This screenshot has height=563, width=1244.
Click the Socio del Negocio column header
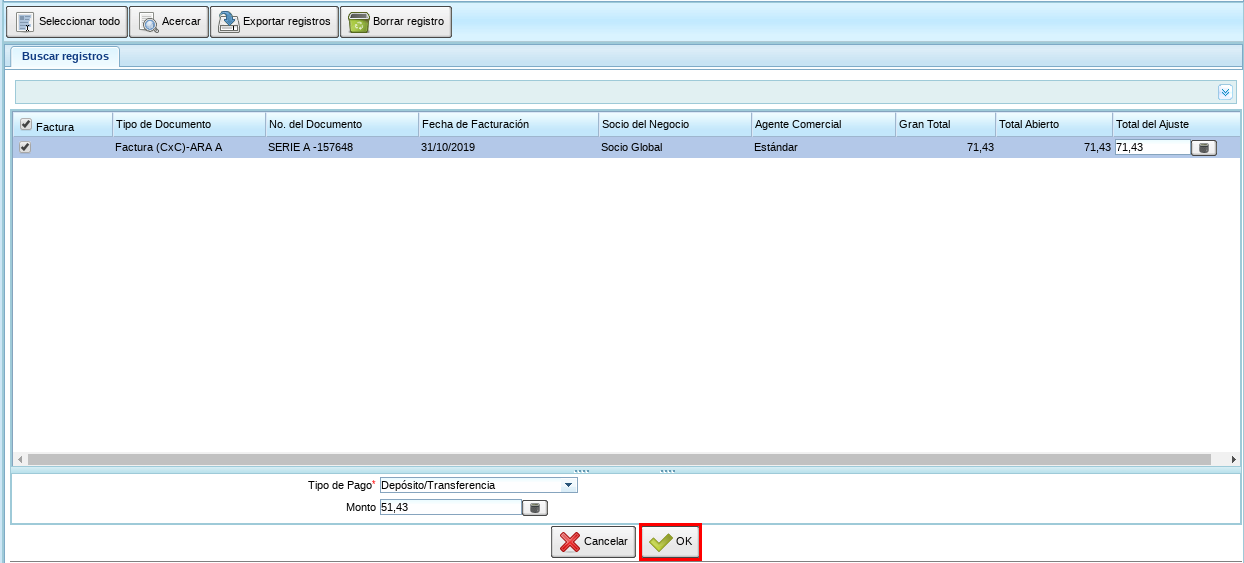[674, 124]
